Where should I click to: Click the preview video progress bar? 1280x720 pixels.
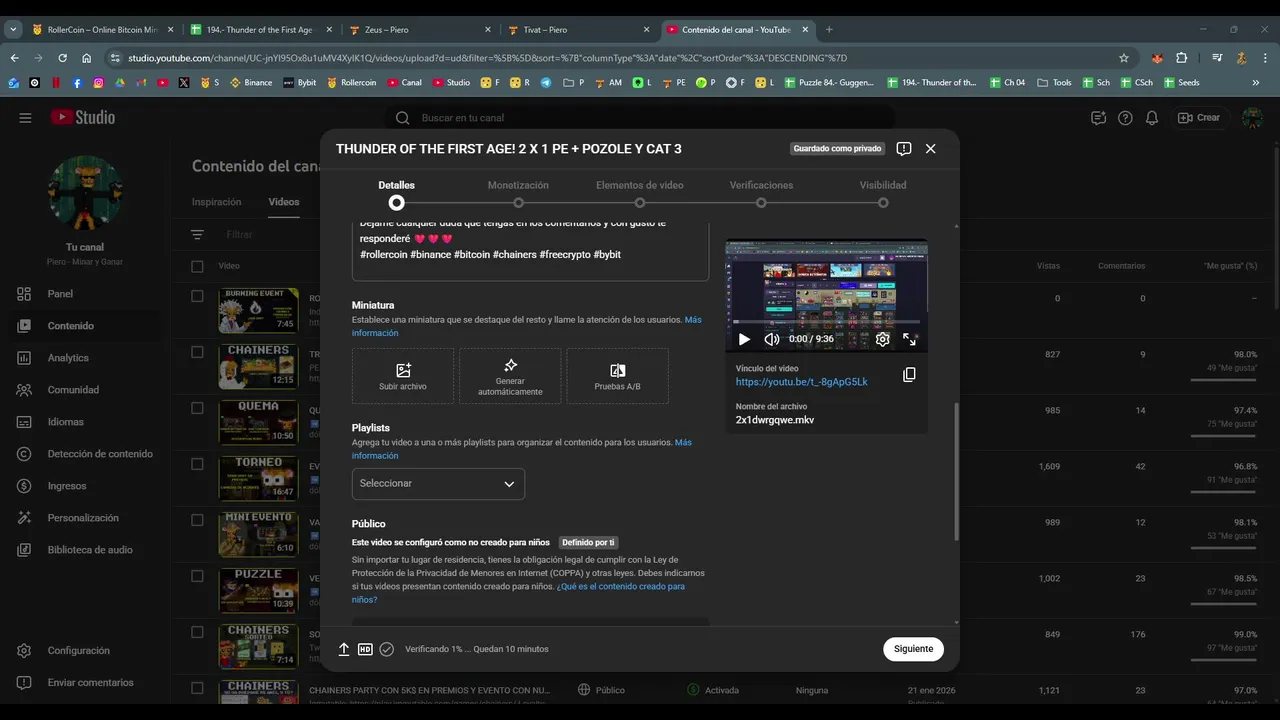tap(826, 322)
